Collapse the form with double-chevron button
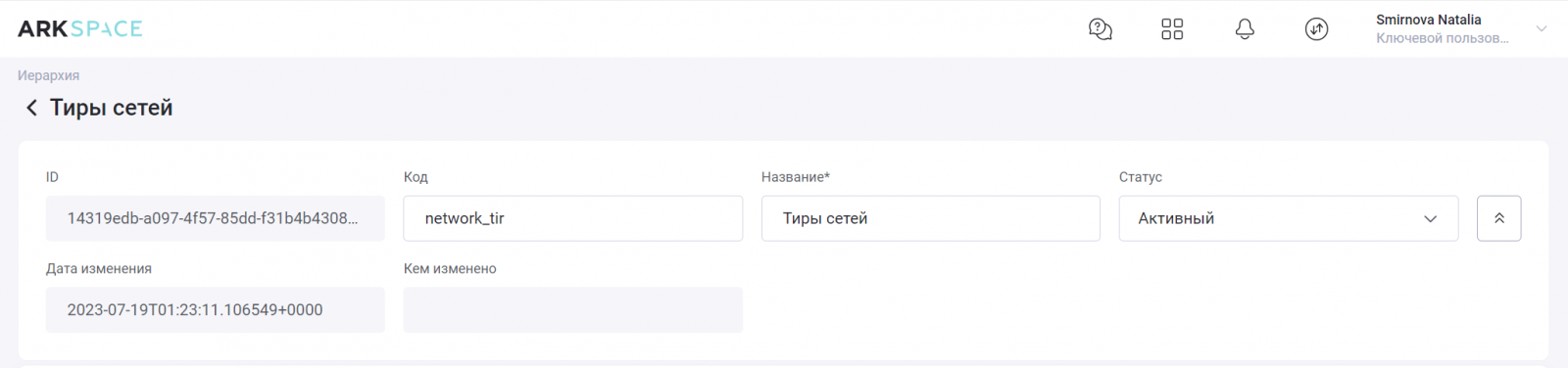The image size is (1568, 368). [x=1498, y=218]
